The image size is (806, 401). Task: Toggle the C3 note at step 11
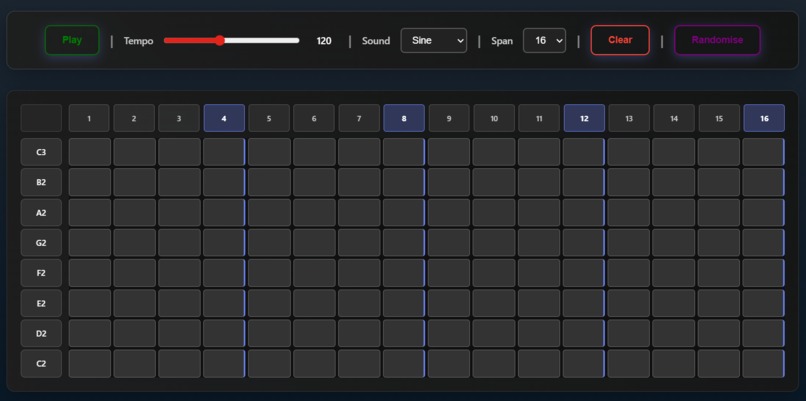coord(539,152)
